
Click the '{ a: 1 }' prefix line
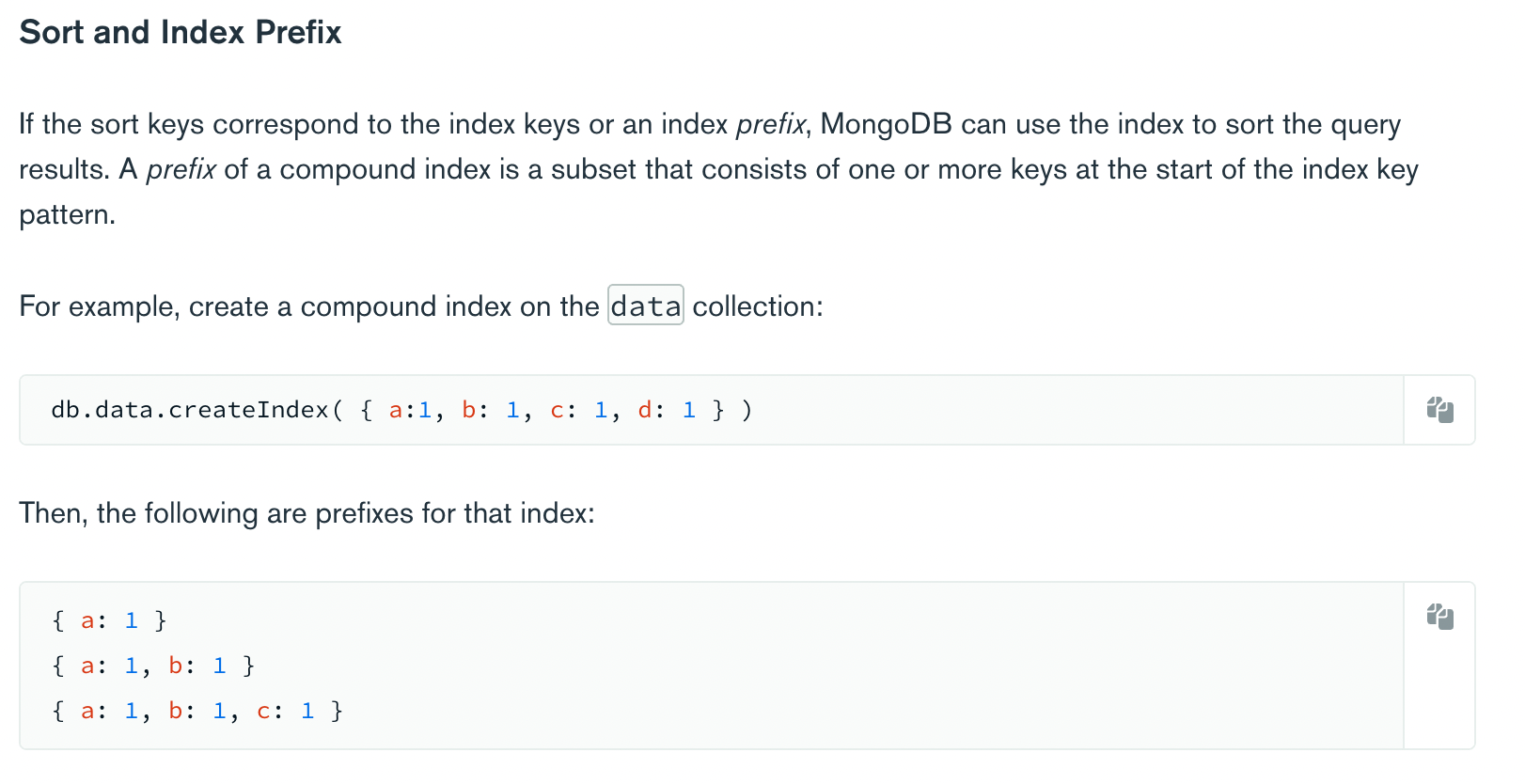[x=110, y=620]
